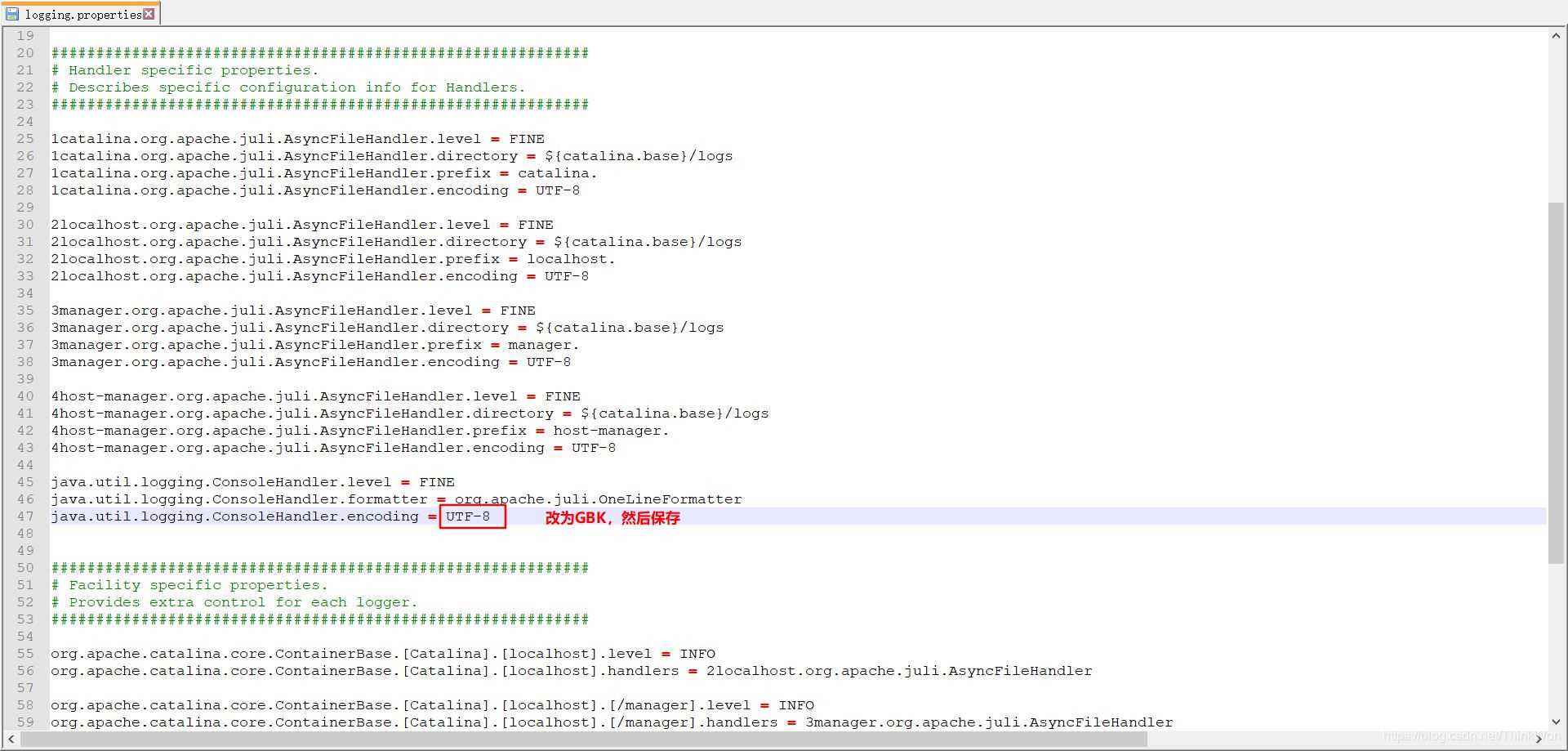Click INFO value on line 55
The image size is (1568, 751).
[x=697, y=654]
